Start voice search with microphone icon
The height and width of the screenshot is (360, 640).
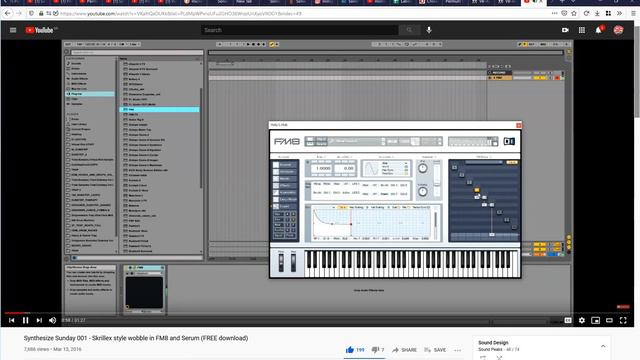[429, 30]
